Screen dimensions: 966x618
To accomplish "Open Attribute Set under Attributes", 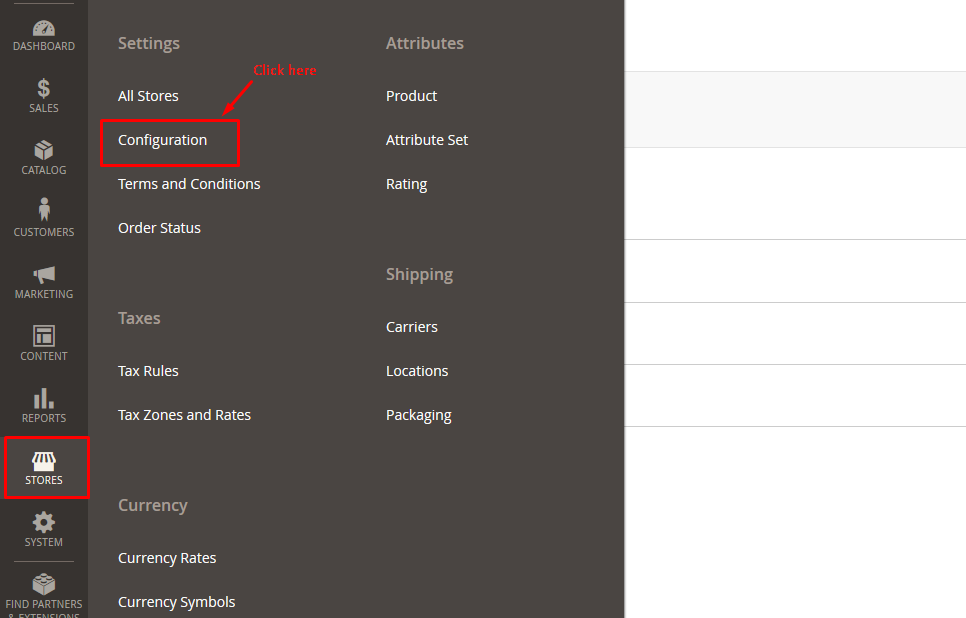I will click(427, 140).
